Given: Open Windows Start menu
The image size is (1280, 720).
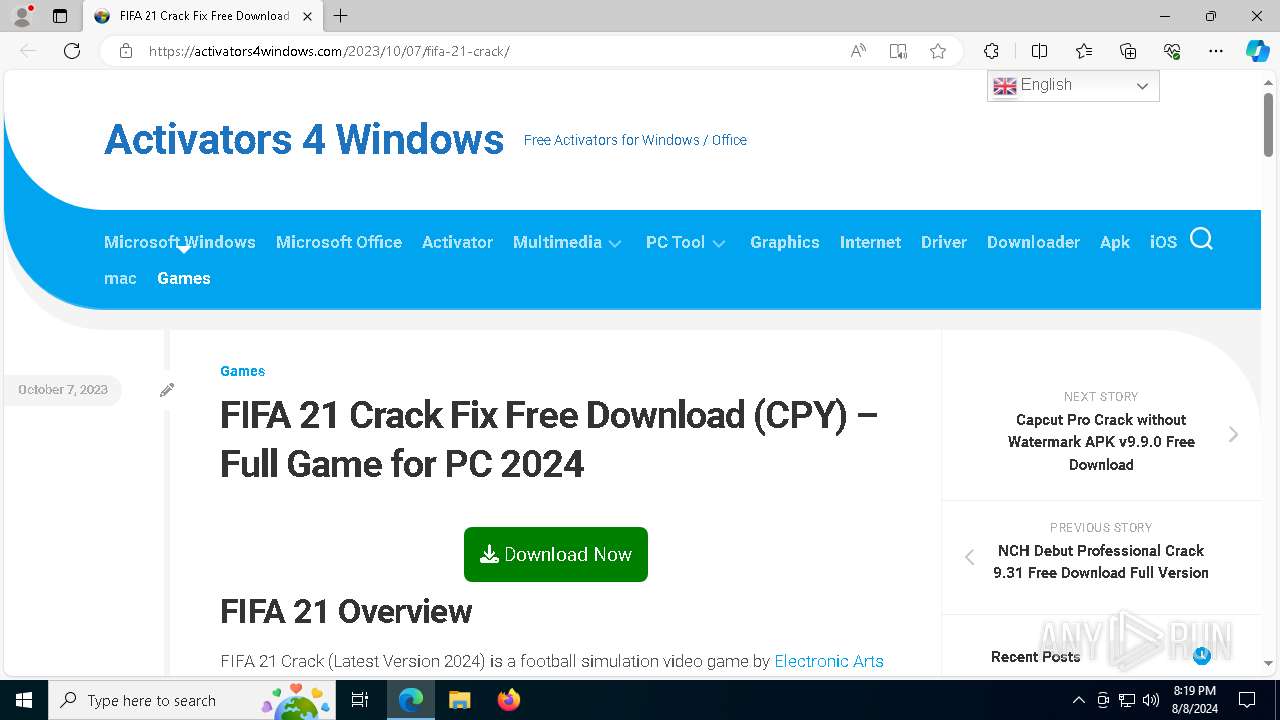Looking at the screenshot, I should point(24,700).
